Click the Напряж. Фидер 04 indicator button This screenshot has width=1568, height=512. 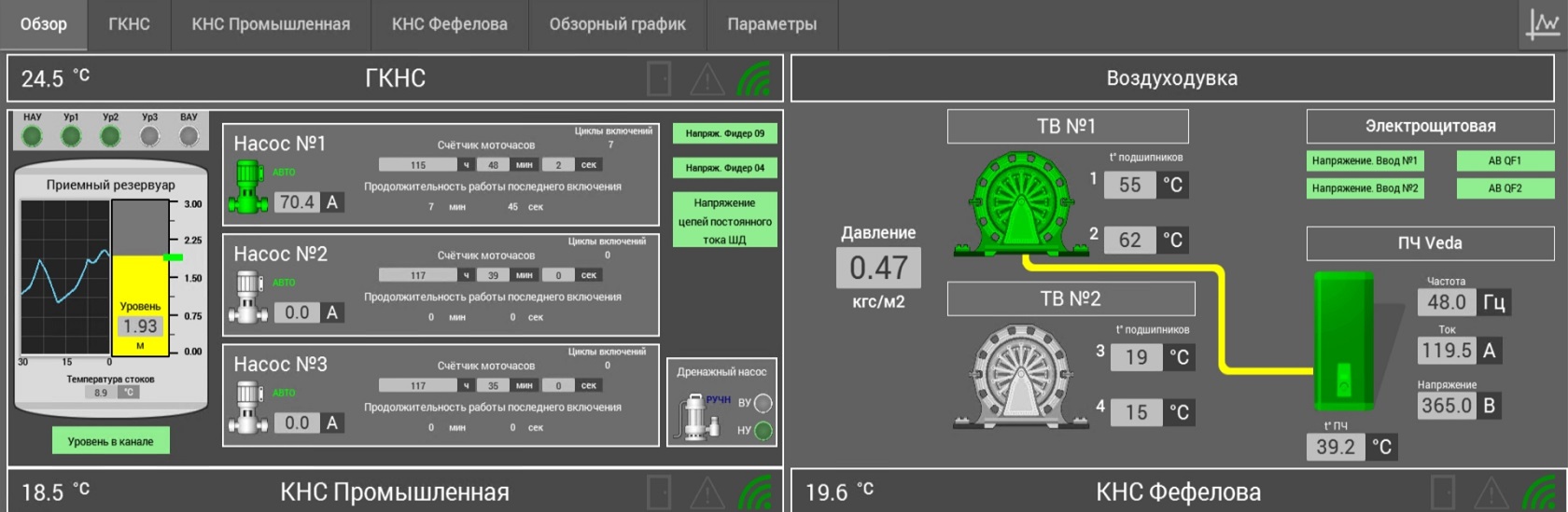tap(724, 168)
